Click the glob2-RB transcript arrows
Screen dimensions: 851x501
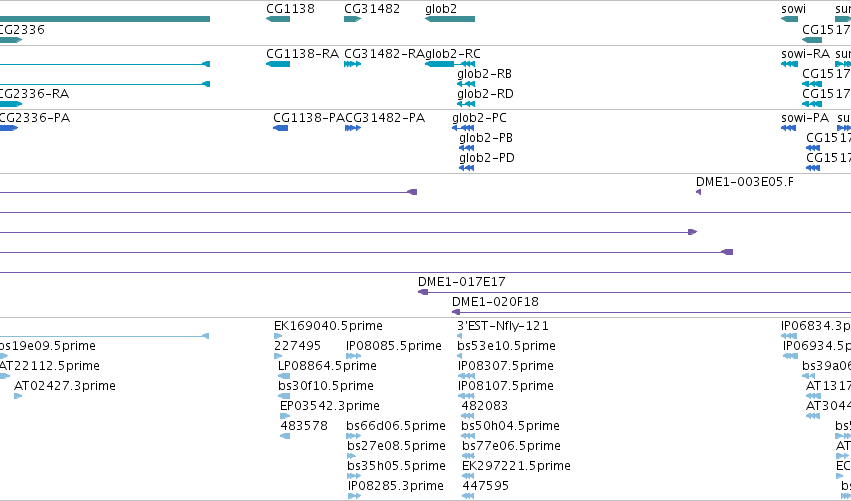(466, 84)
